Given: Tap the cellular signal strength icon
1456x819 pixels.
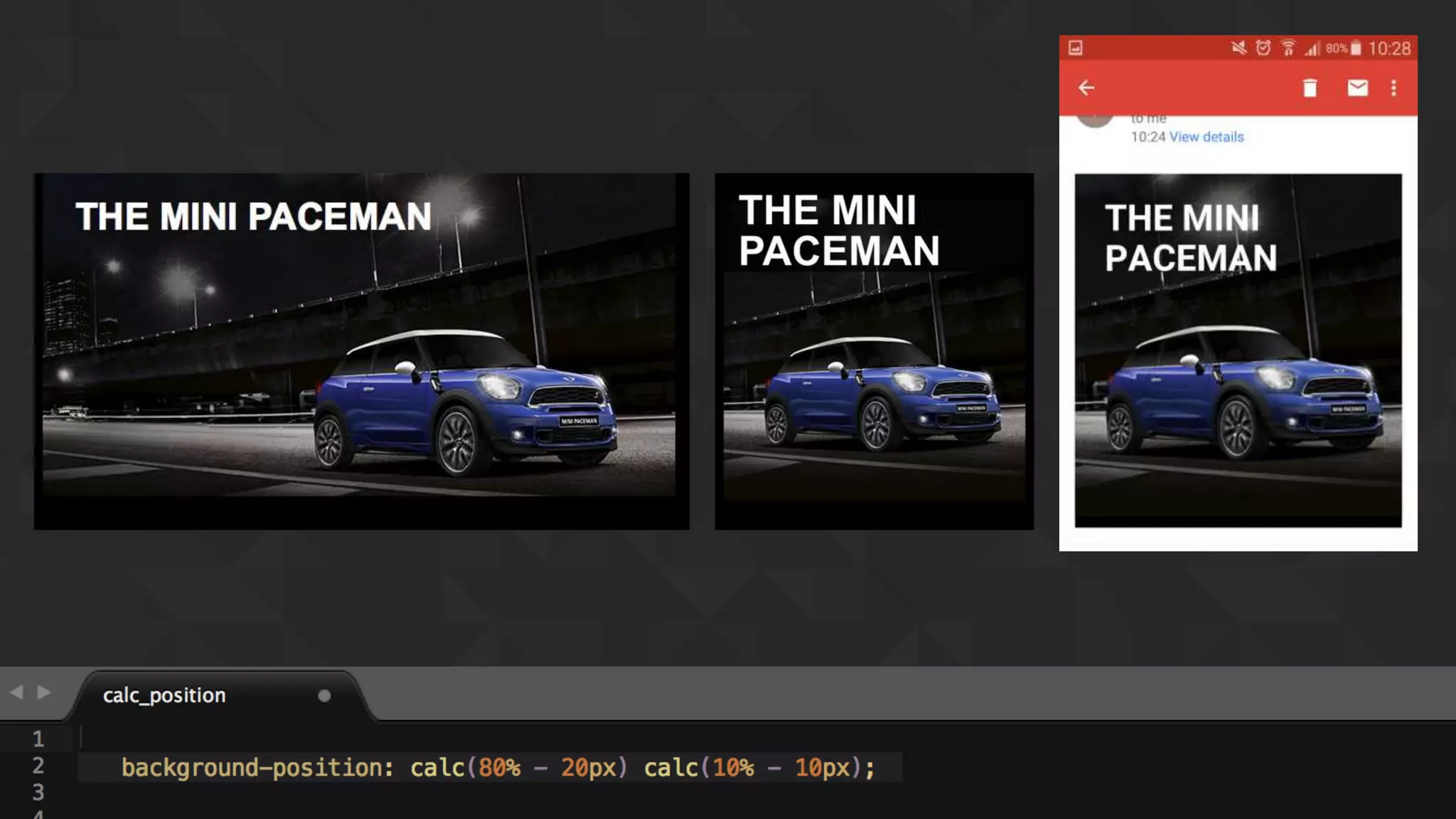Looking at the screenshot, I should [1312, 48].
